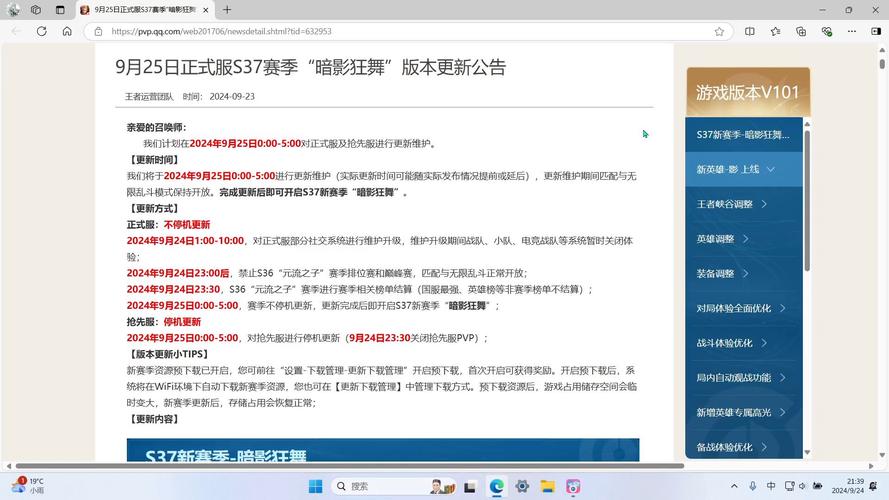This screenshot has height=500, width=889.
Task: Add this page to favorites star
Action: click(x=719, y=31)
